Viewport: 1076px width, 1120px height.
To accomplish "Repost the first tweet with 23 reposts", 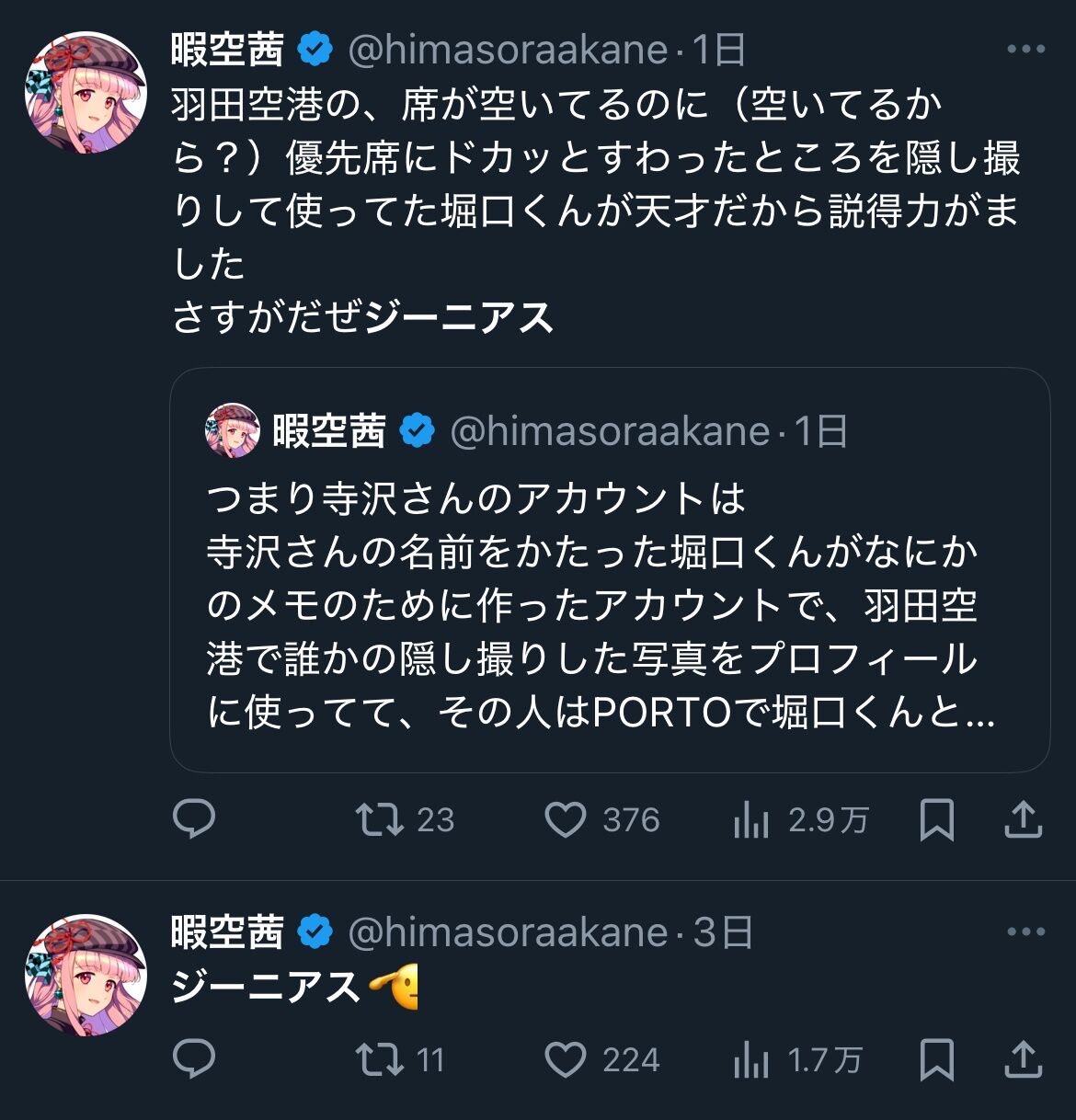I will (x=380, y=818).
